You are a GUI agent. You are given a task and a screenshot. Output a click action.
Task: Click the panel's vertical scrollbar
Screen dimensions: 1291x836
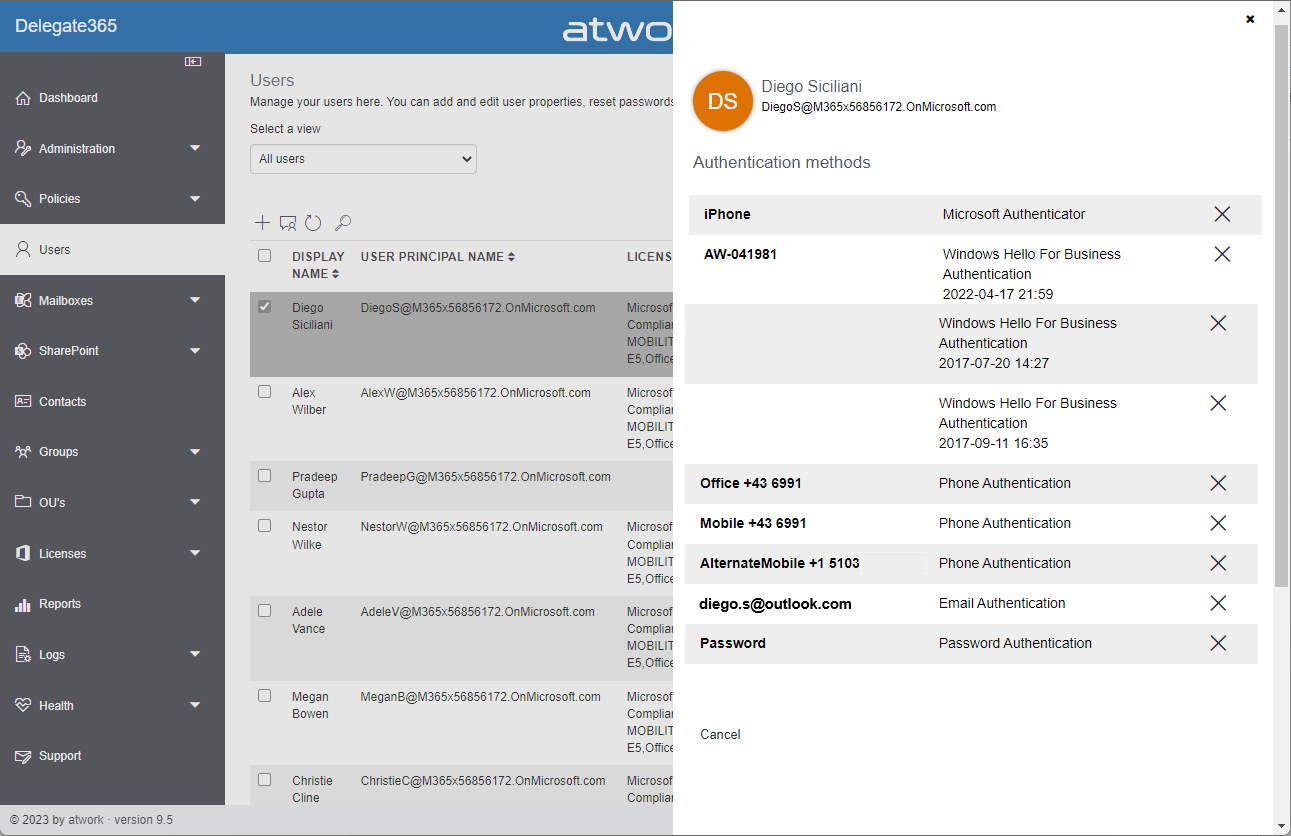[x=1281, y=300]
